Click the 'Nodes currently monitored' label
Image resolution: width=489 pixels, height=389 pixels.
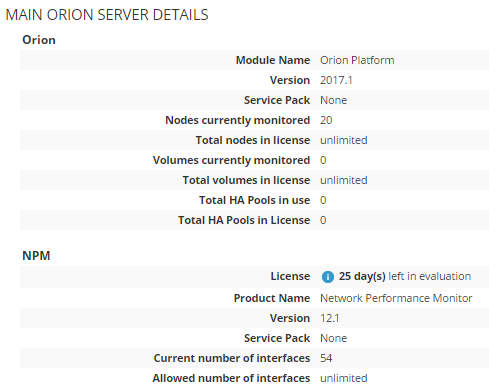[x=238, y=120]
